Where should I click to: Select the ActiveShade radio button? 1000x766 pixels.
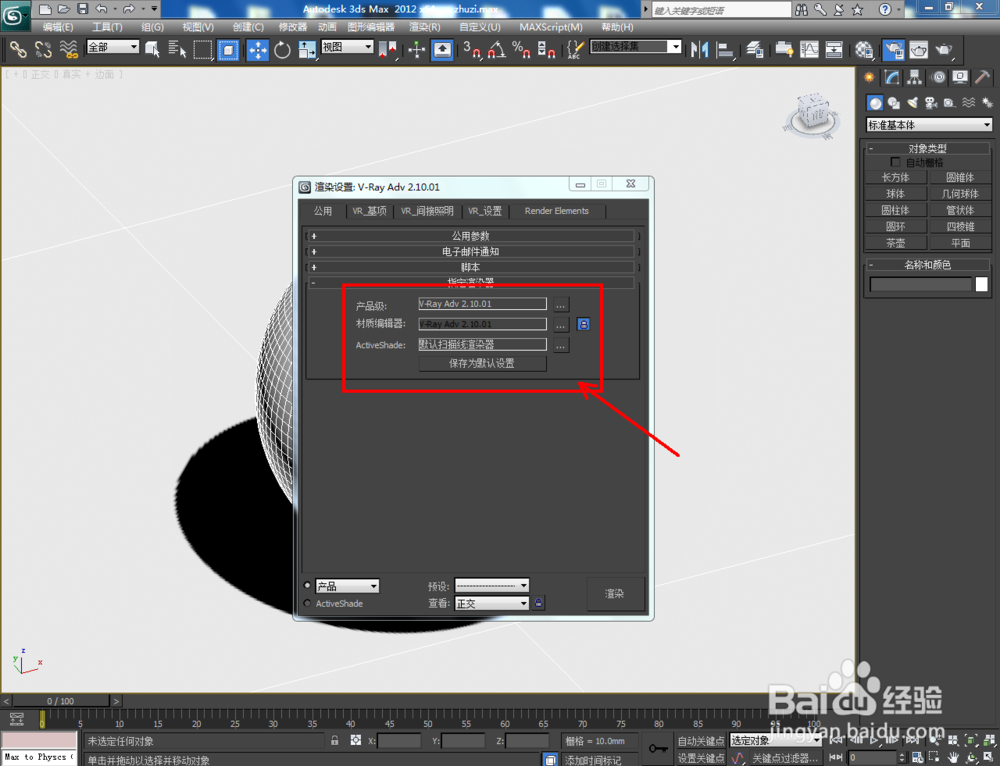(307, 603)
